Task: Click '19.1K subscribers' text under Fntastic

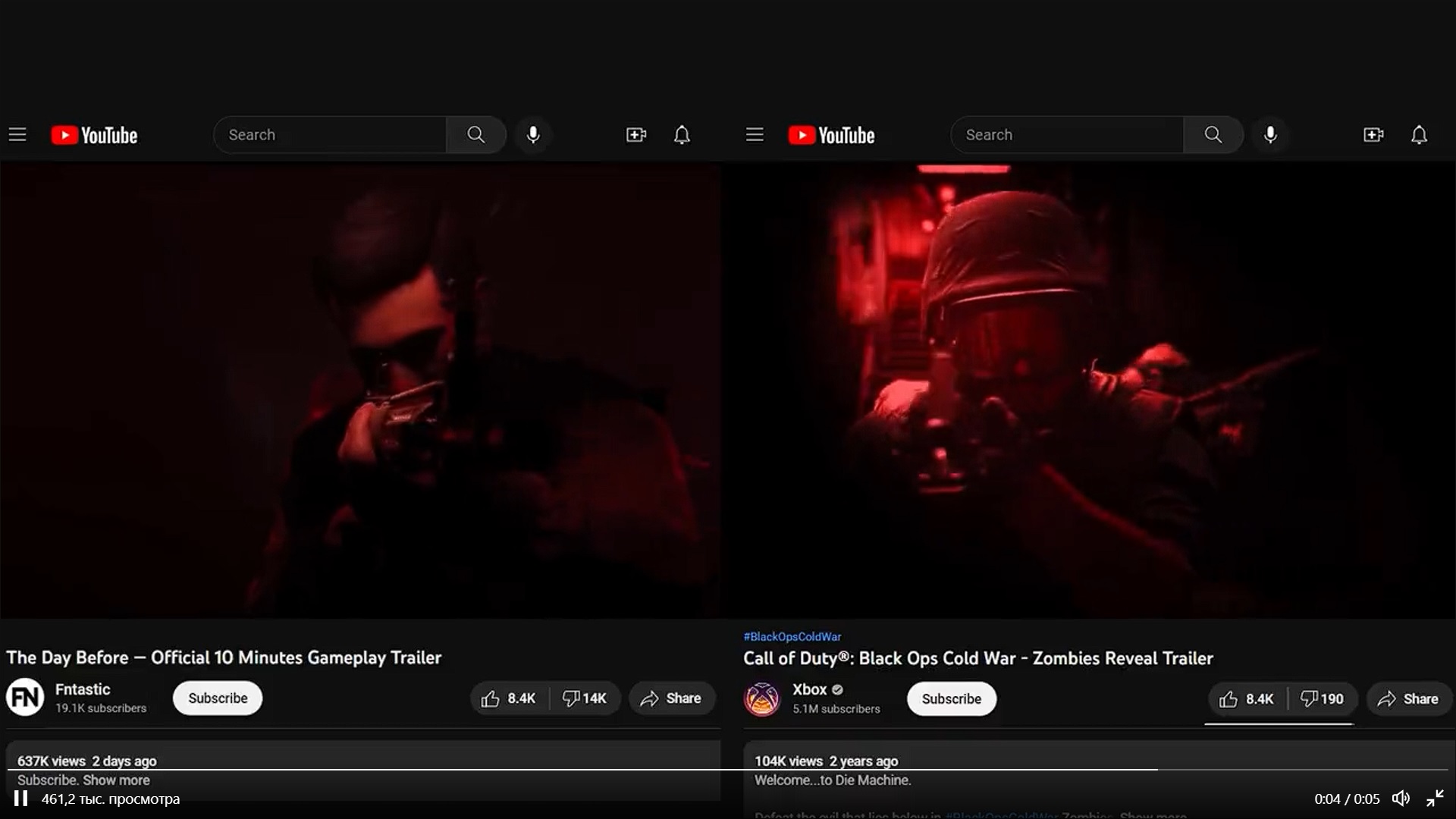Action: 101,708
